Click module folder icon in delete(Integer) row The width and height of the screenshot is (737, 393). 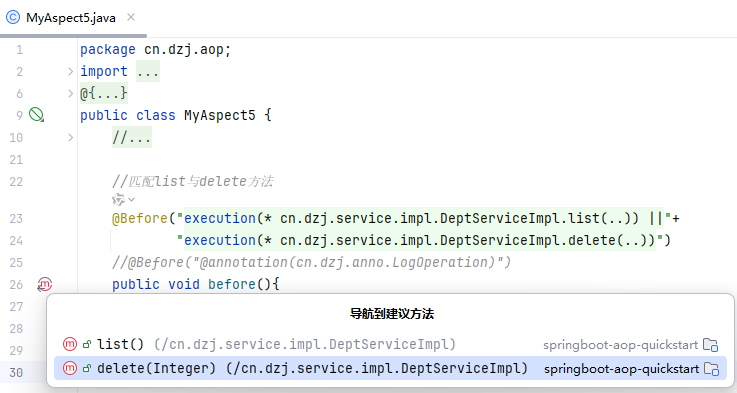click(x=711, y=369)
